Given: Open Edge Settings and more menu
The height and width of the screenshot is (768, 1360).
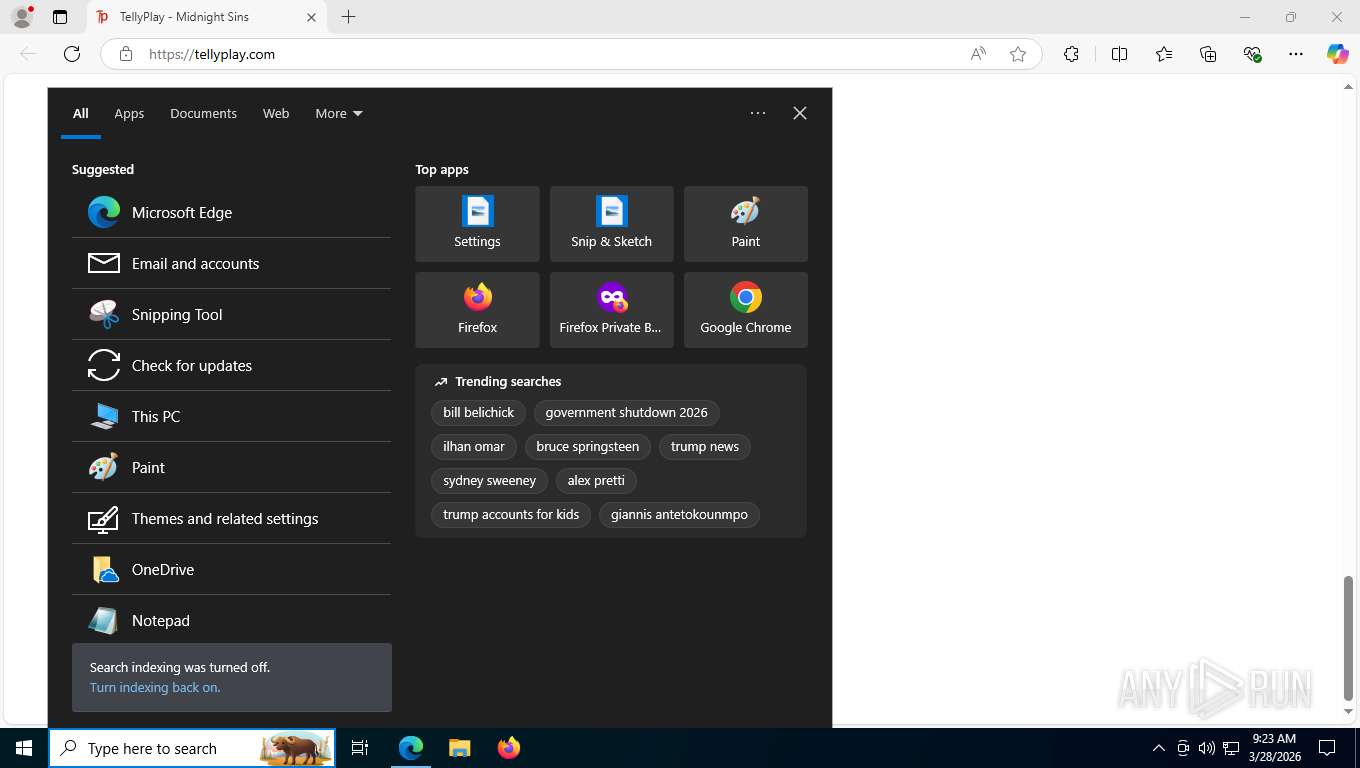Looking at the screenshot, I should (1296, 54).
